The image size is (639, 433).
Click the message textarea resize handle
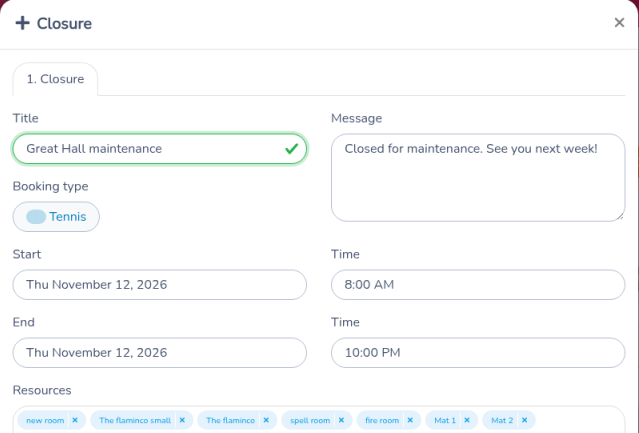pos(620,217)
